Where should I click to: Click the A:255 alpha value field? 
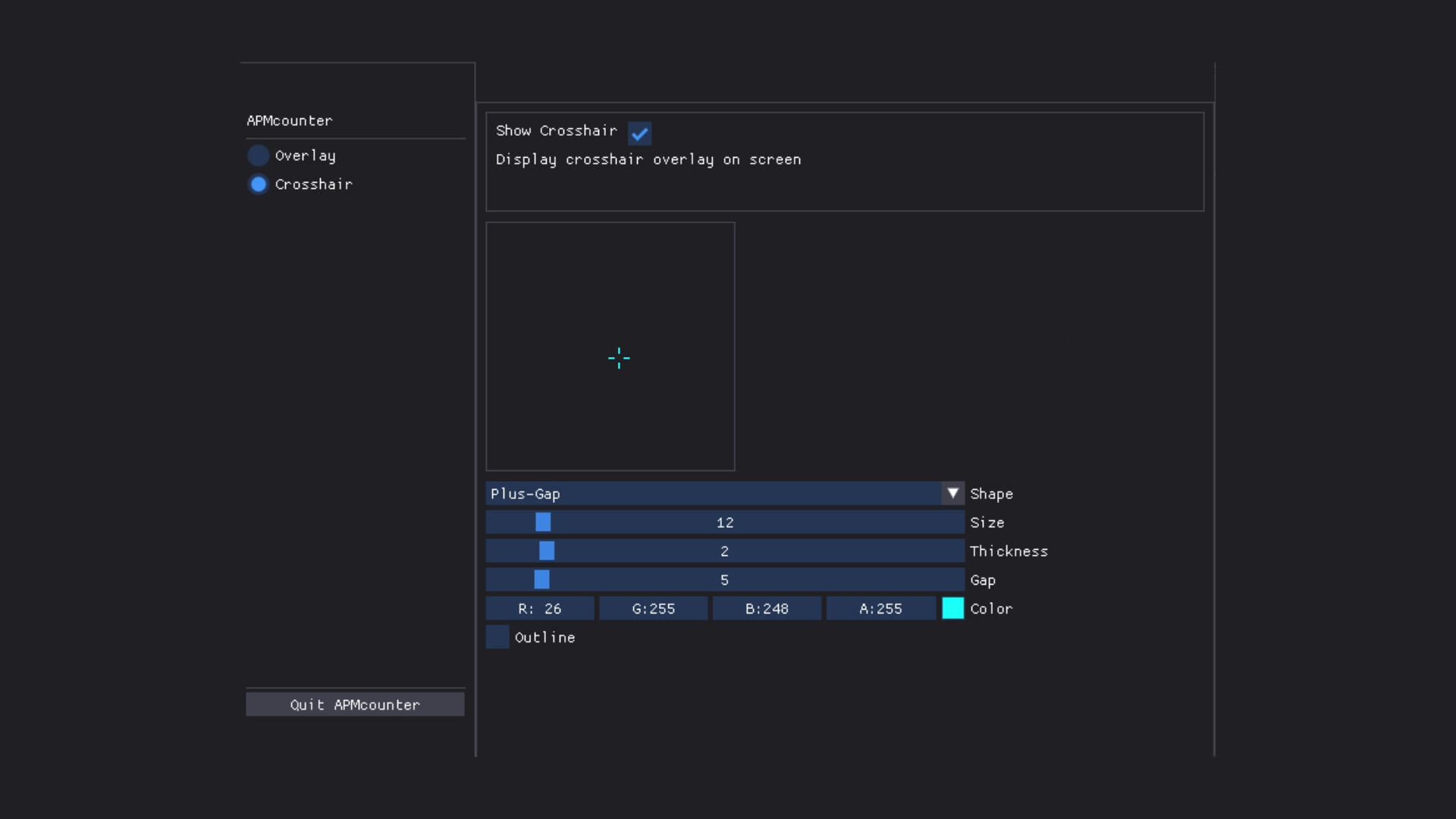(x=880, y=608)
